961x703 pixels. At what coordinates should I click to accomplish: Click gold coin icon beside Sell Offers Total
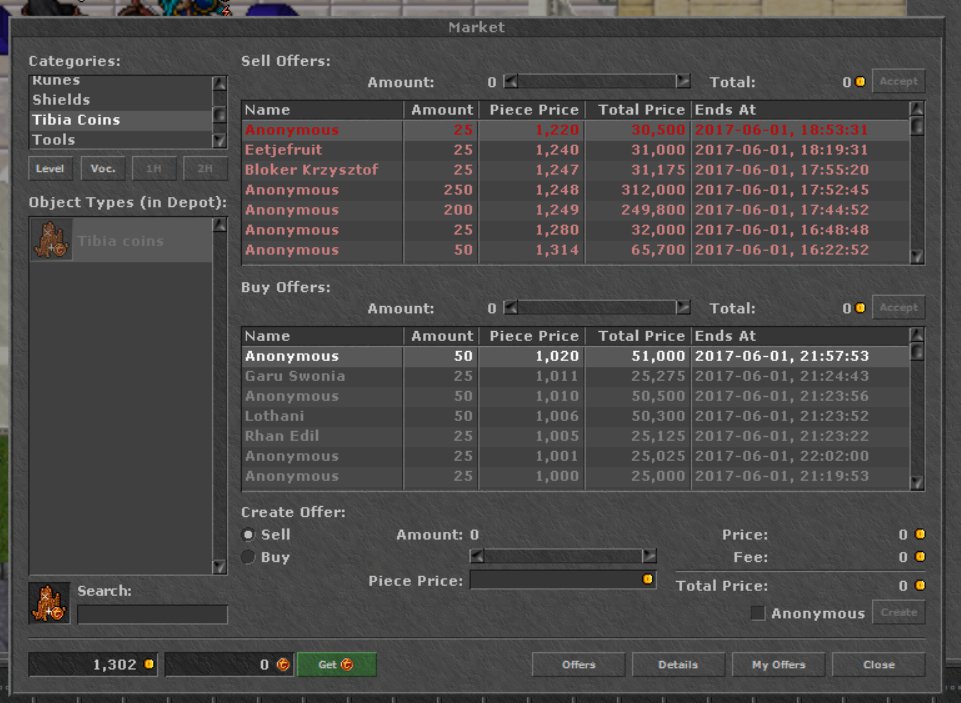tap(860, 82)
